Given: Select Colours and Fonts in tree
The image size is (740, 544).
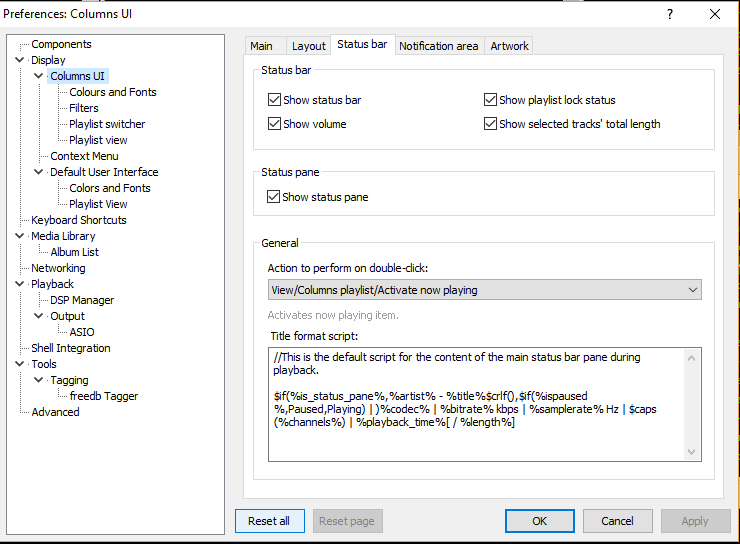Looking at the screenshot, I should [113, 92].
